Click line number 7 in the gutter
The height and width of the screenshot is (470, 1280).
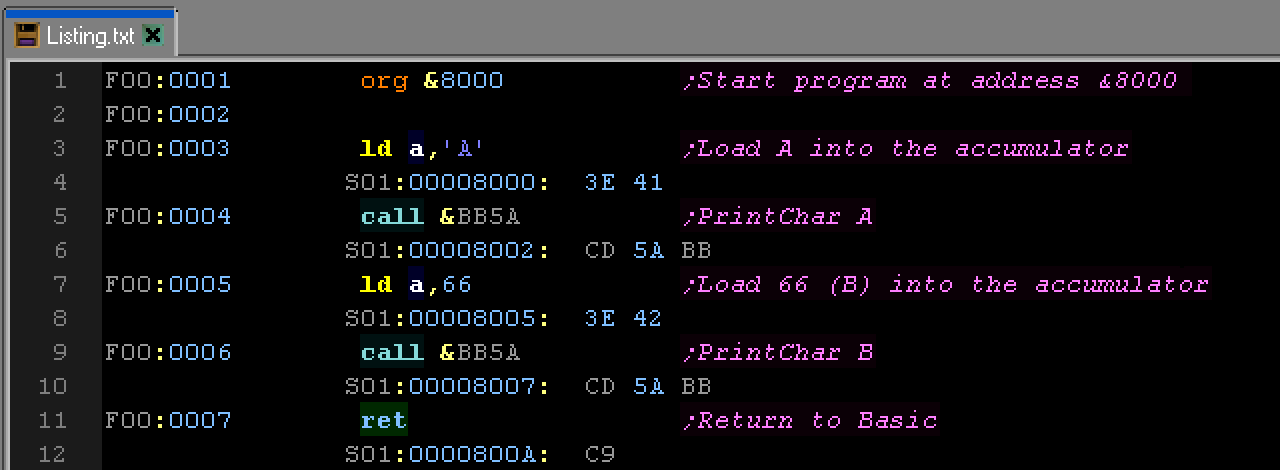click(x=57, y=284)
